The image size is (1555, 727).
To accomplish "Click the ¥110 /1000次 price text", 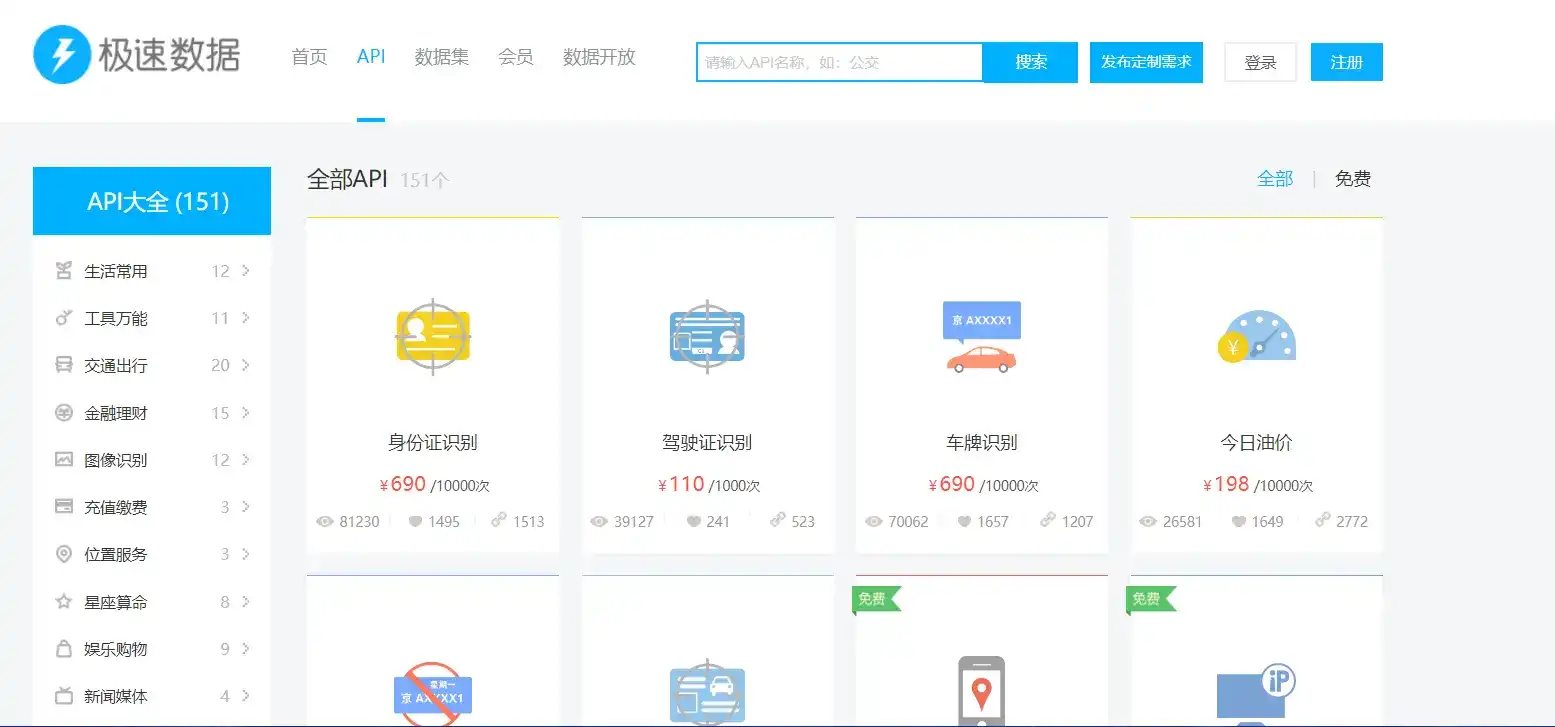I will 709,485.
